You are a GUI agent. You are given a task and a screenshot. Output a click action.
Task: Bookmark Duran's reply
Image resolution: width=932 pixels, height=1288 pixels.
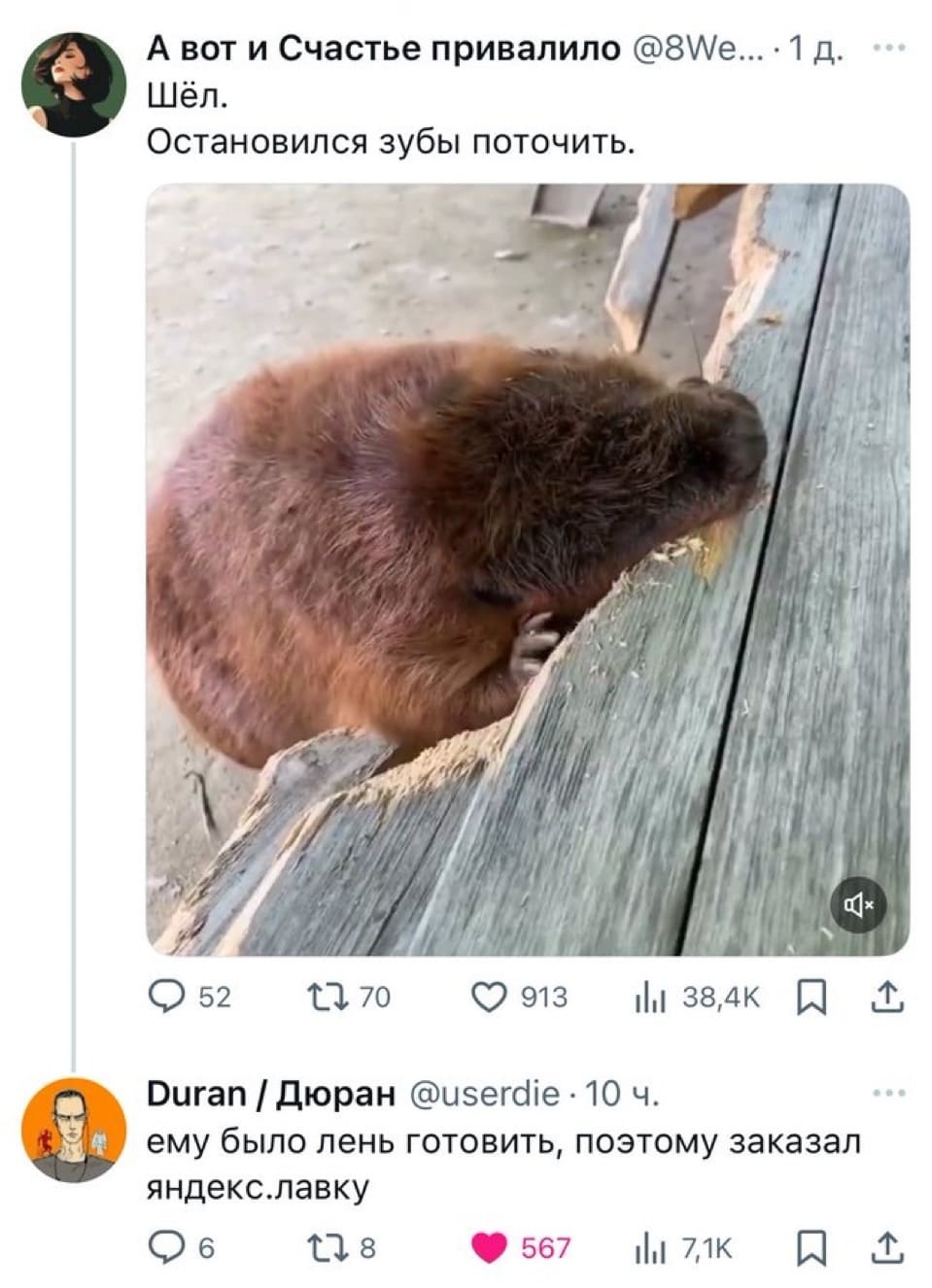[x=811, y=1248]
